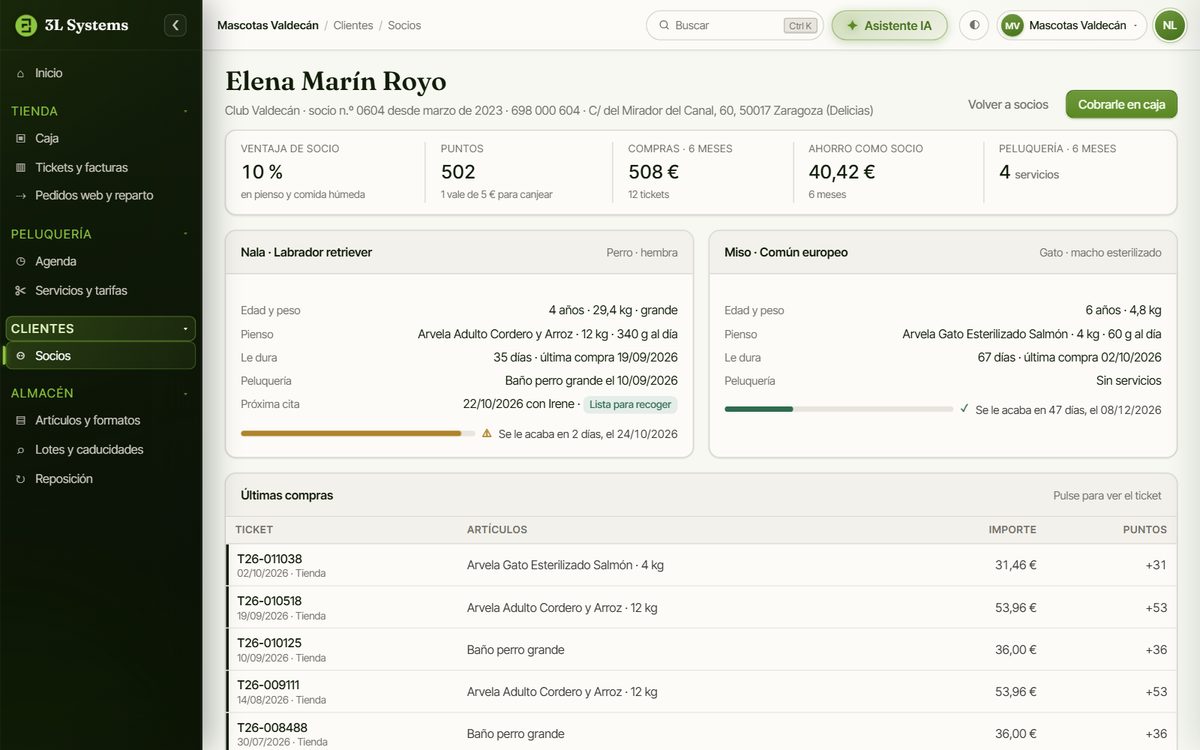Click Miso's food supply progress bar
The image size is (1200, 750).
pyautogui.click(x=838, y=409)
